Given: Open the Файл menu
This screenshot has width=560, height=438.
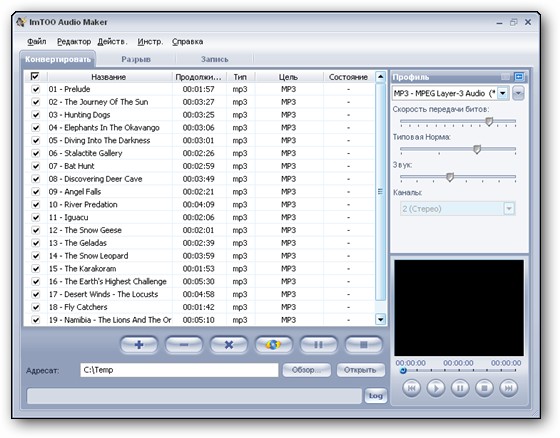Looking at the screenshot, I should (37, 42).
